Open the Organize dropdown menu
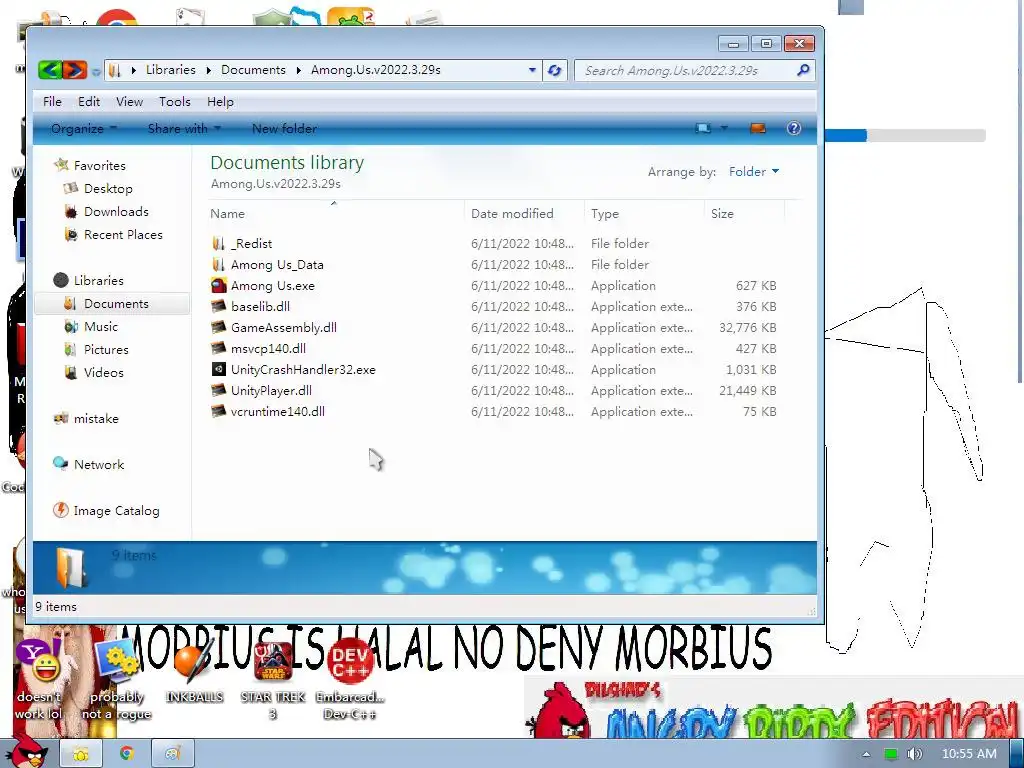 84,129
